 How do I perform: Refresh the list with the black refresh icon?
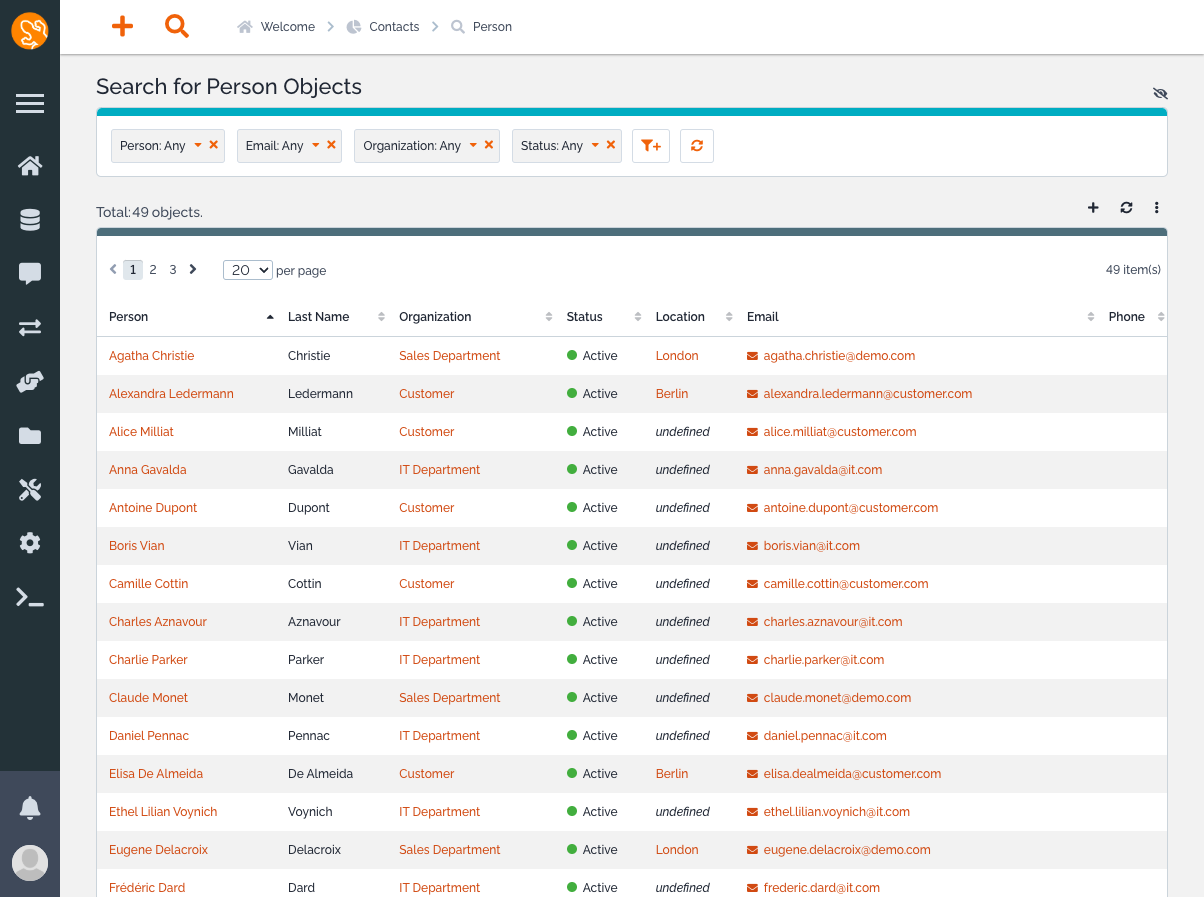click(x=1126, y=208)
